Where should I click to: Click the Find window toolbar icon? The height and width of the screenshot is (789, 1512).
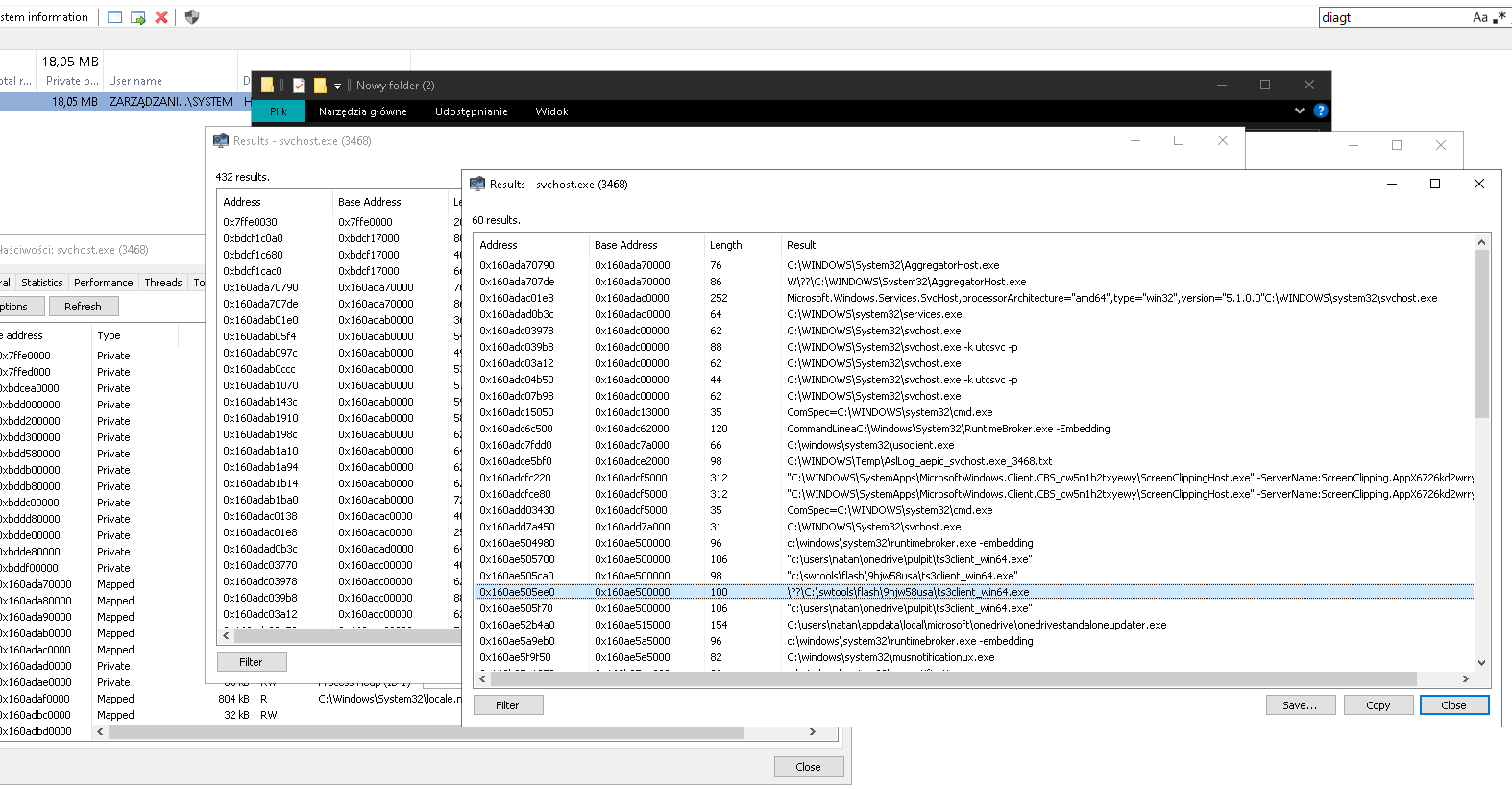tap(115, 17)
